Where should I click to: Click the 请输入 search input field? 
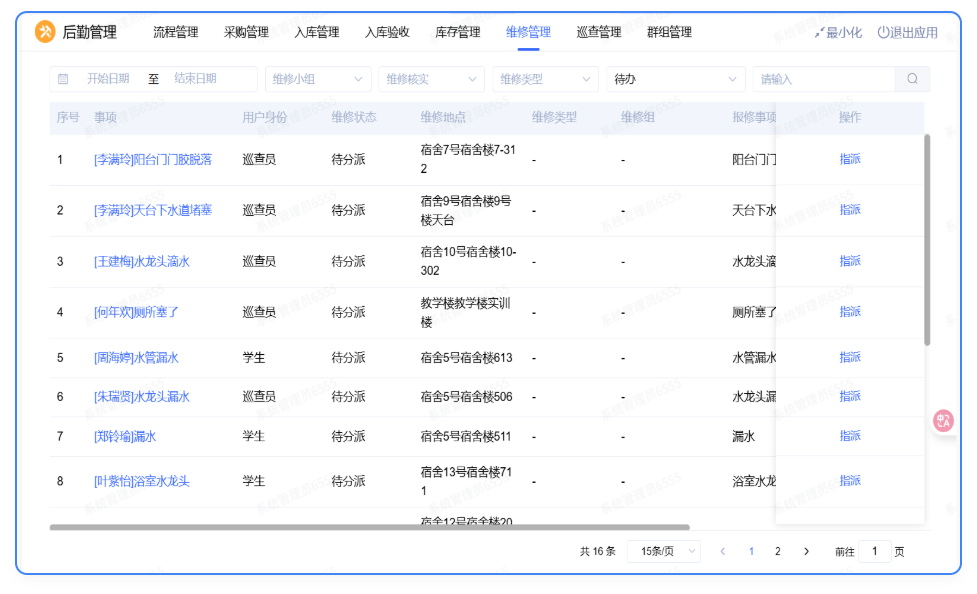click(824, 79)
